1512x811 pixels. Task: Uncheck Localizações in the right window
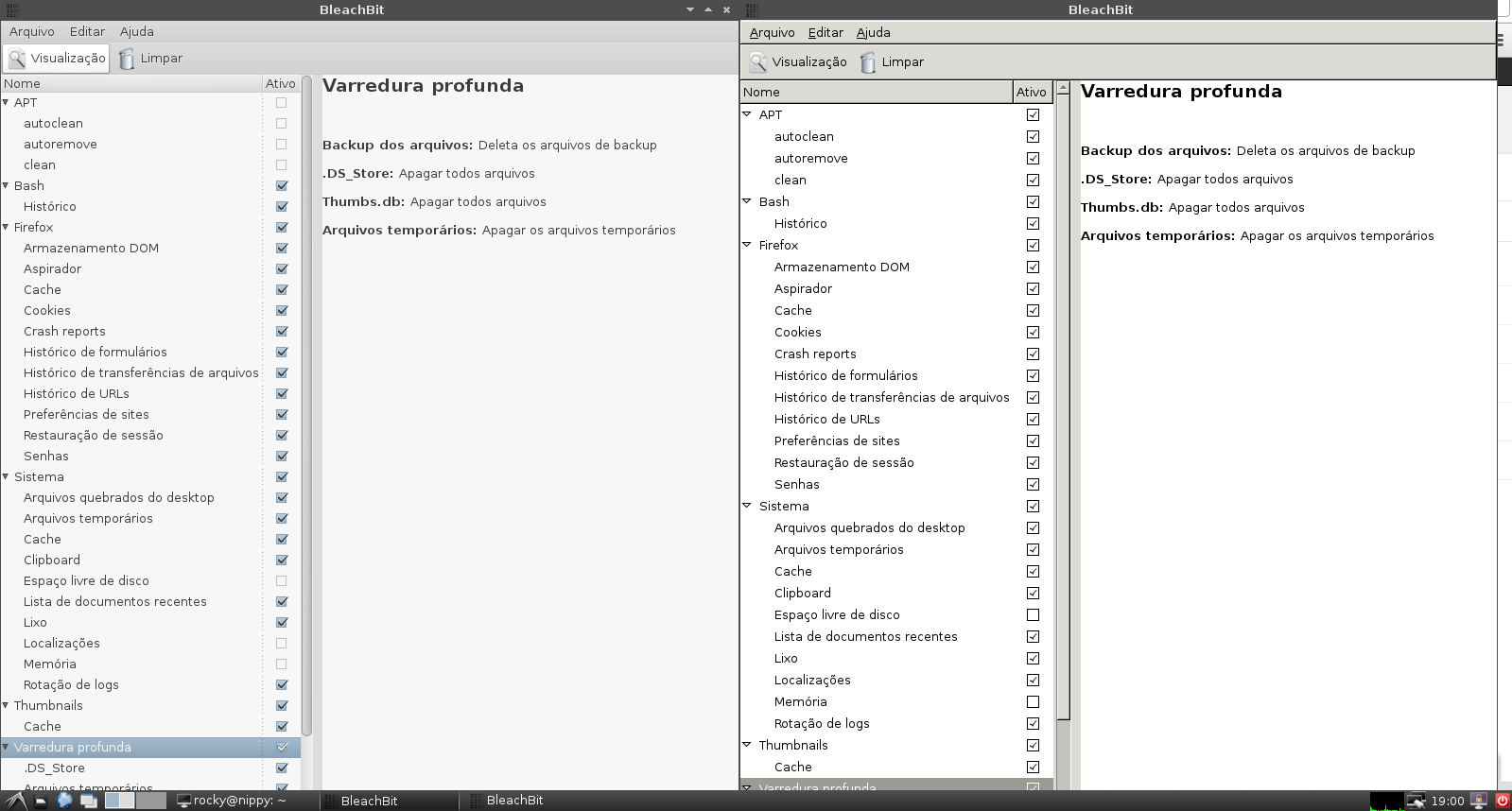pos(1033,680)
